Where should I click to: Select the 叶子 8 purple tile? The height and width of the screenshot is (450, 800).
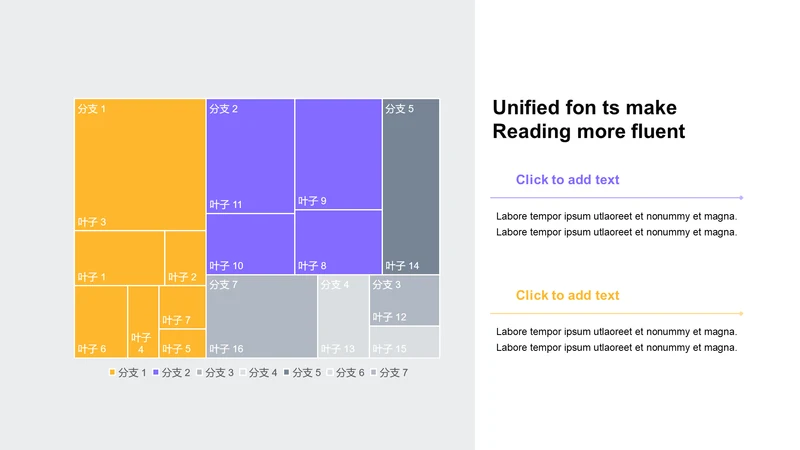click(x=338, y=242)
